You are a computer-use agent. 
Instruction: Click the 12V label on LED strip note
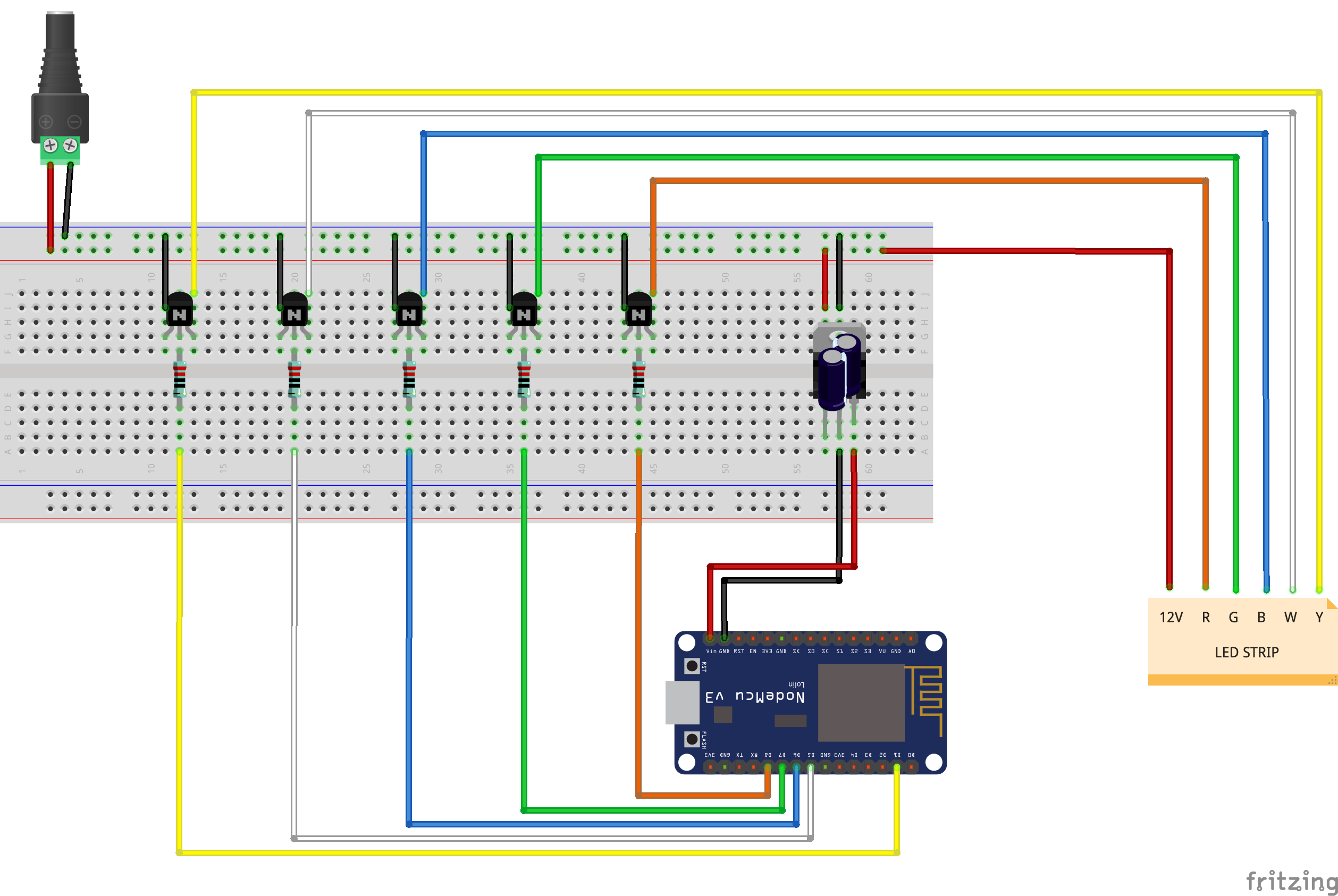[x=1171, y=618]
